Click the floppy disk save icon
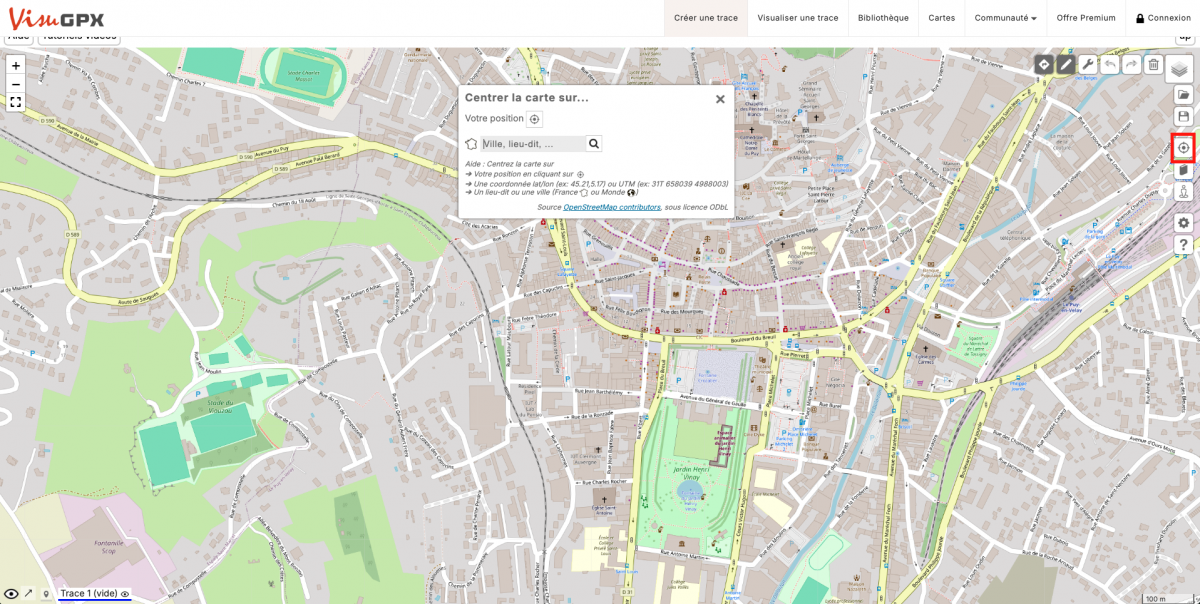This screenshot has width=1200, height=604. pos(1183,117)
